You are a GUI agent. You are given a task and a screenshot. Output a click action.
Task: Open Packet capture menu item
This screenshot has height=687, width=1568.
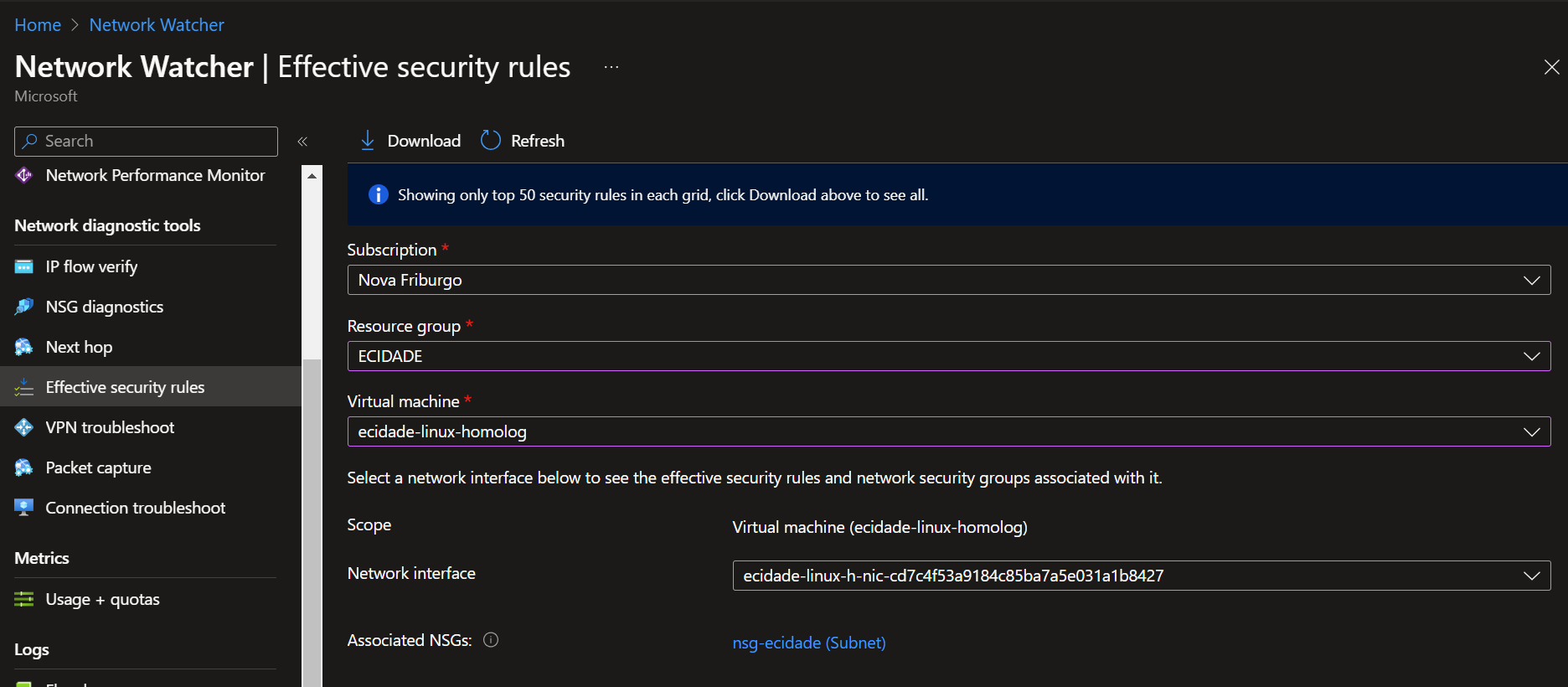(x=151, y=467)
